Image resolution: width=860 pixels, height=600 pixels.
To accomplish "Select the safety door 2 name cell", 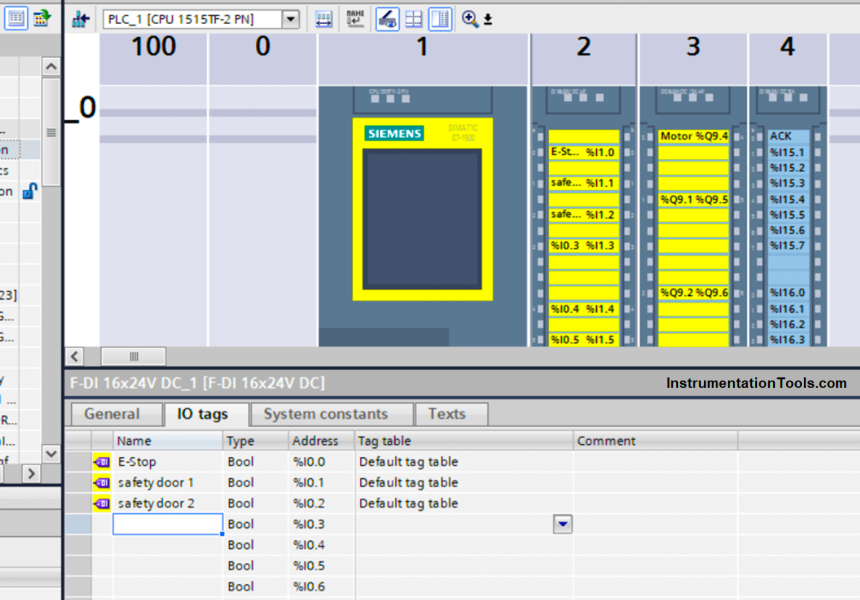I will (167, 503).
